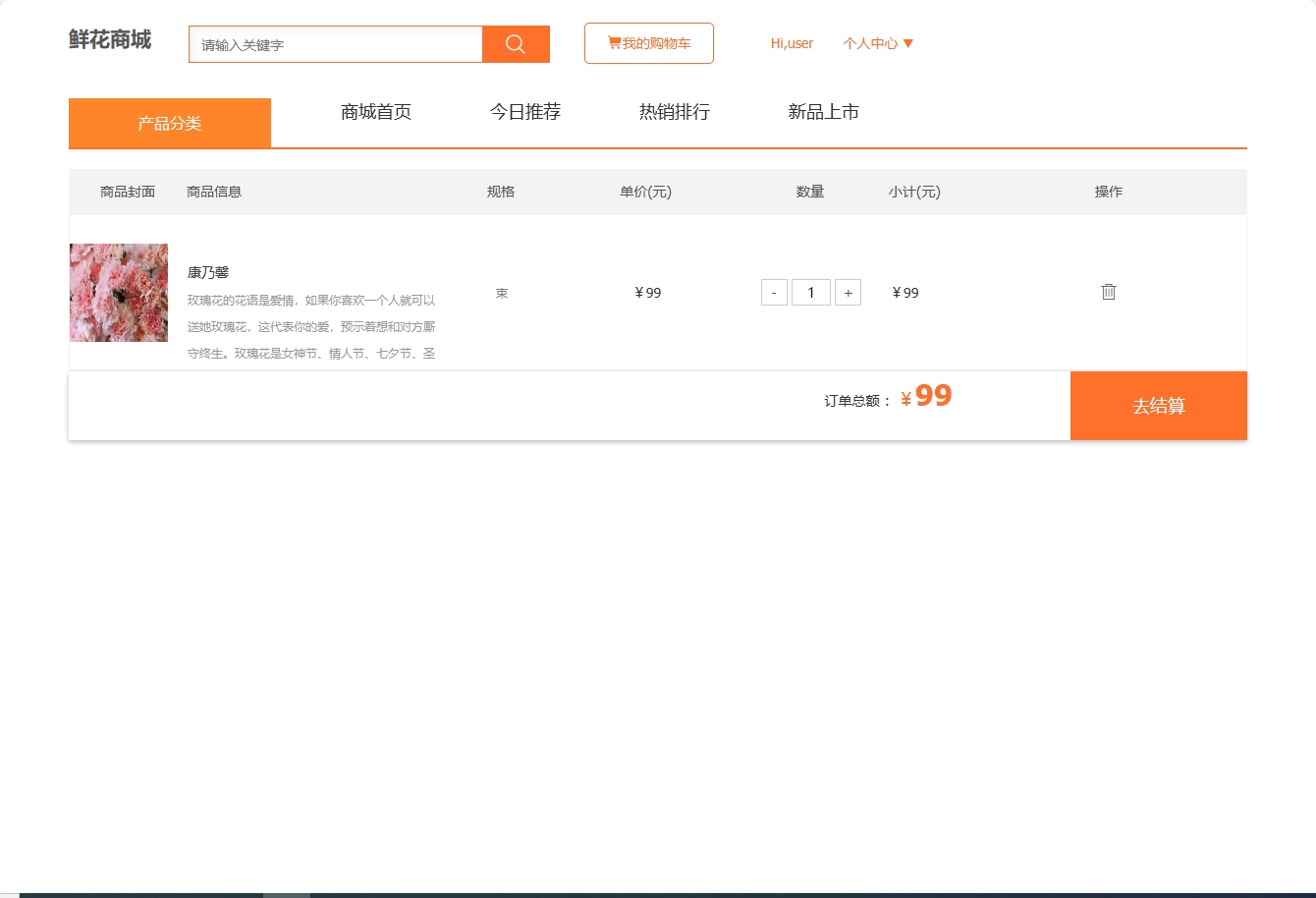Click the ¥99 order total amount
The image size is (1316, 898).
point(926,397)
